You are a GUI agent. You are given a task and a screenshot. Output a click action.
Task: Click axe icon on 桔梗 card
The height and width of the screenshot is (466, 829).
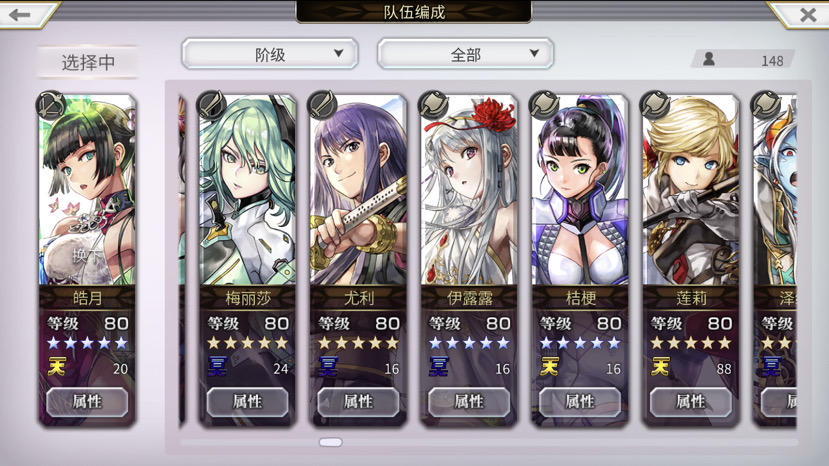pos(544,105)
